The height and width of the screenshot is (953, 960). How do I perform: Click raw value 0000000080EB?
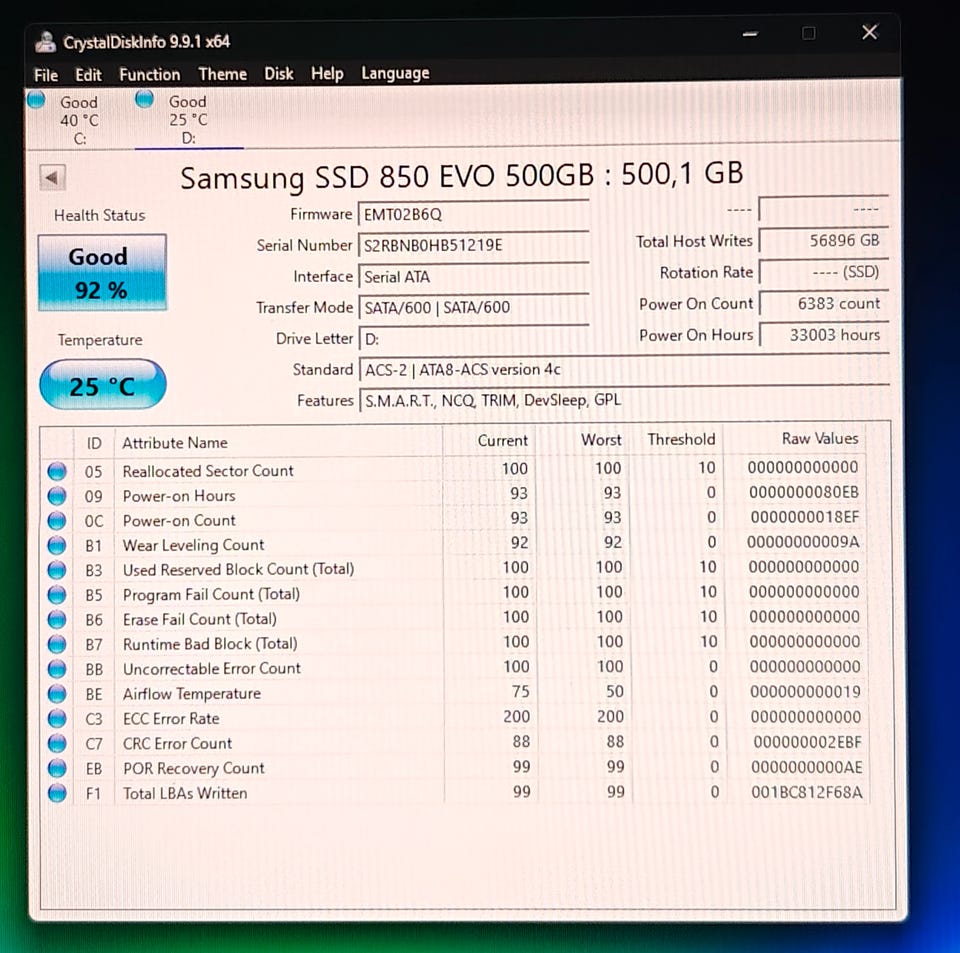[x=804, y=492]
